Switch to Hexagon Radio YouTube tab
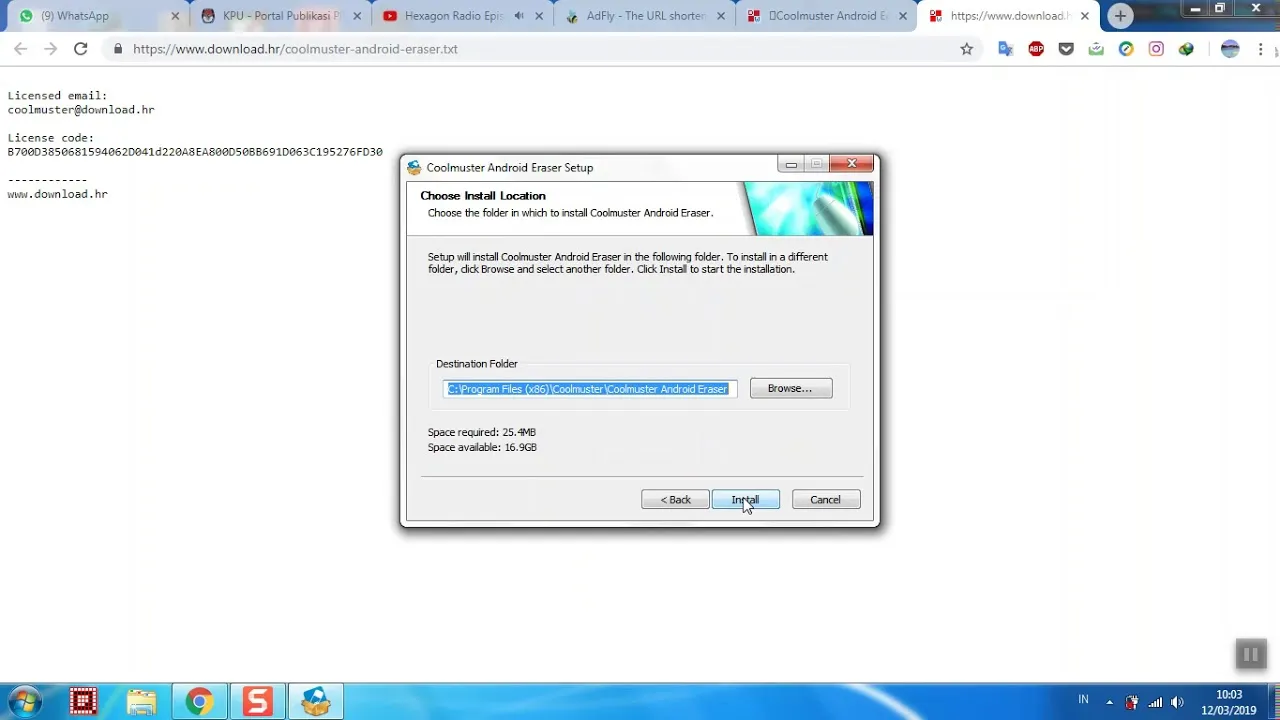The height and width of the screenshot is (720, 1280). [445, 16]
